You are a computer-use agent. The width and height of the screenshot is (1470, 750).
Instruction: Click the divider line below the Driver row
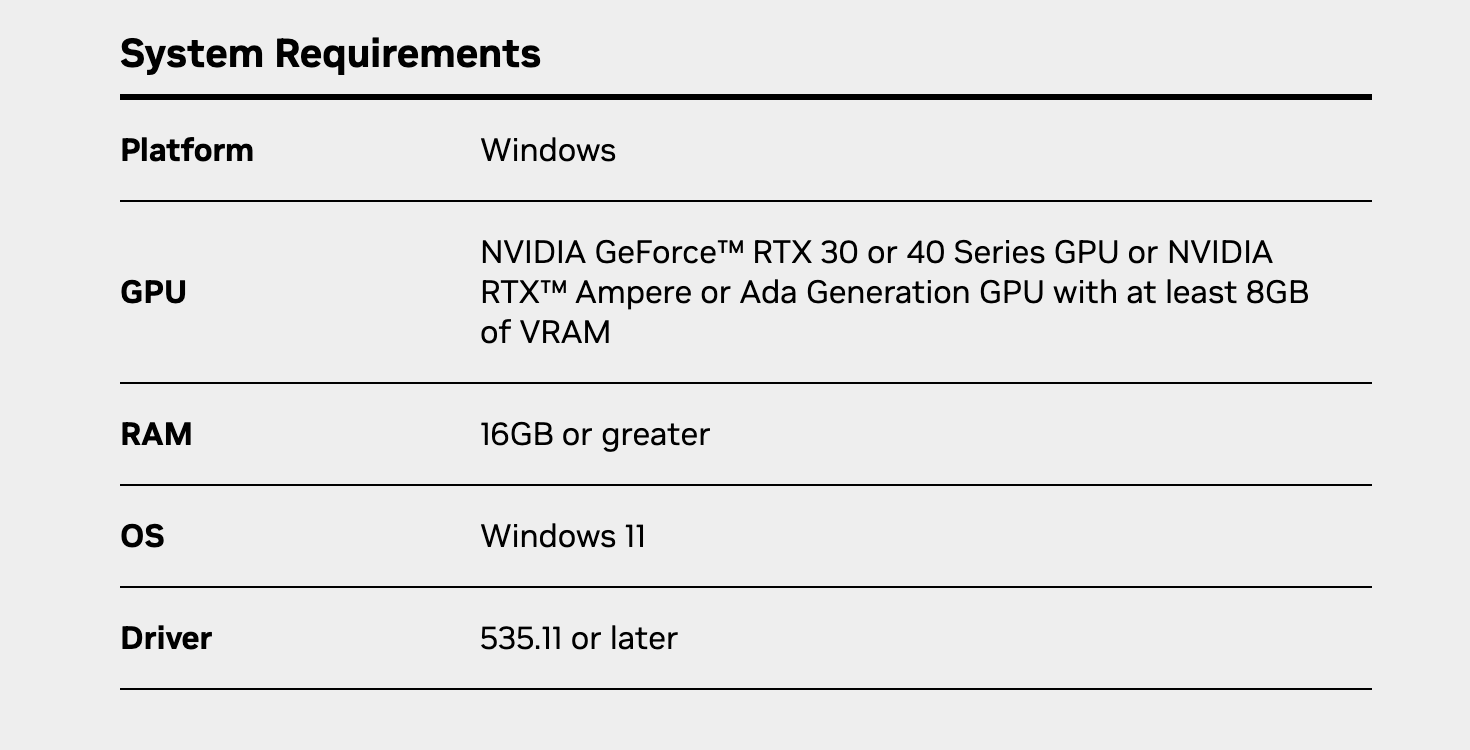point(746,689)
